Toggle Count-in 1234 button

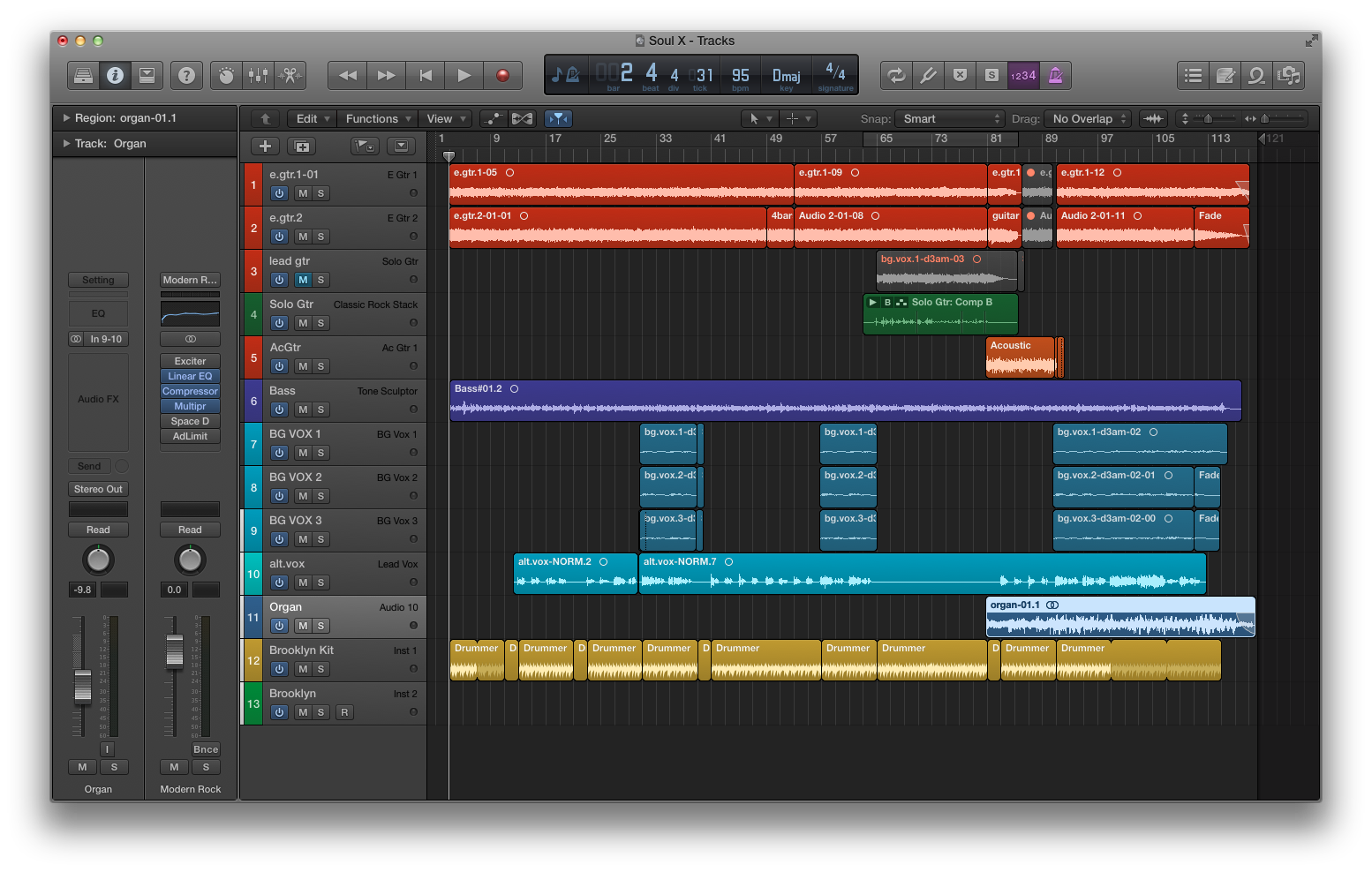tap(1023, 76)
